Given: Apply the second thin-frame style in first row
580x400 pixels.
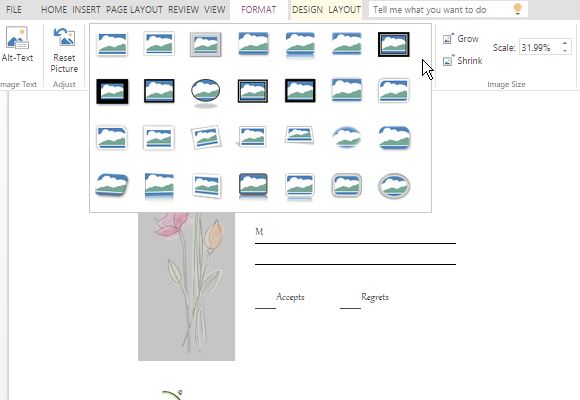Looking at the screenshot, I should (159, 44).
